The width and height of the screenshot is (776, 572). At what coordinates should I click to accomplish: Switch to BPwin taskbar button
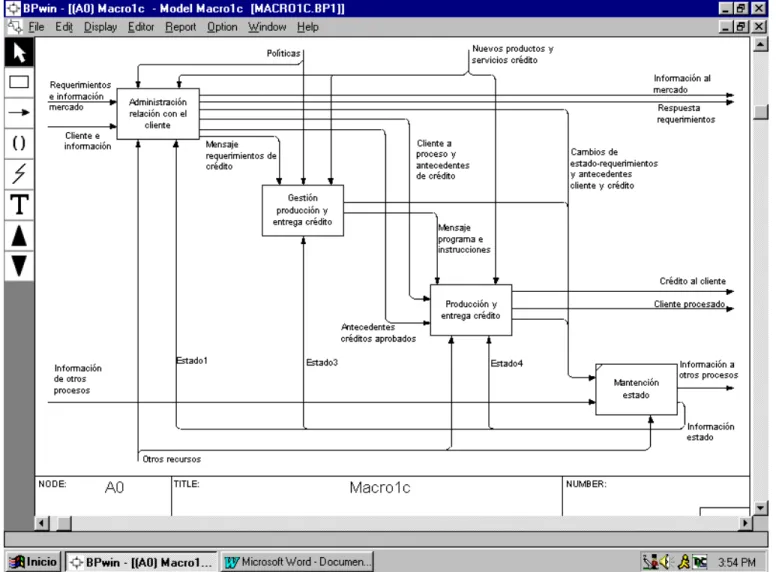point(142,562)
